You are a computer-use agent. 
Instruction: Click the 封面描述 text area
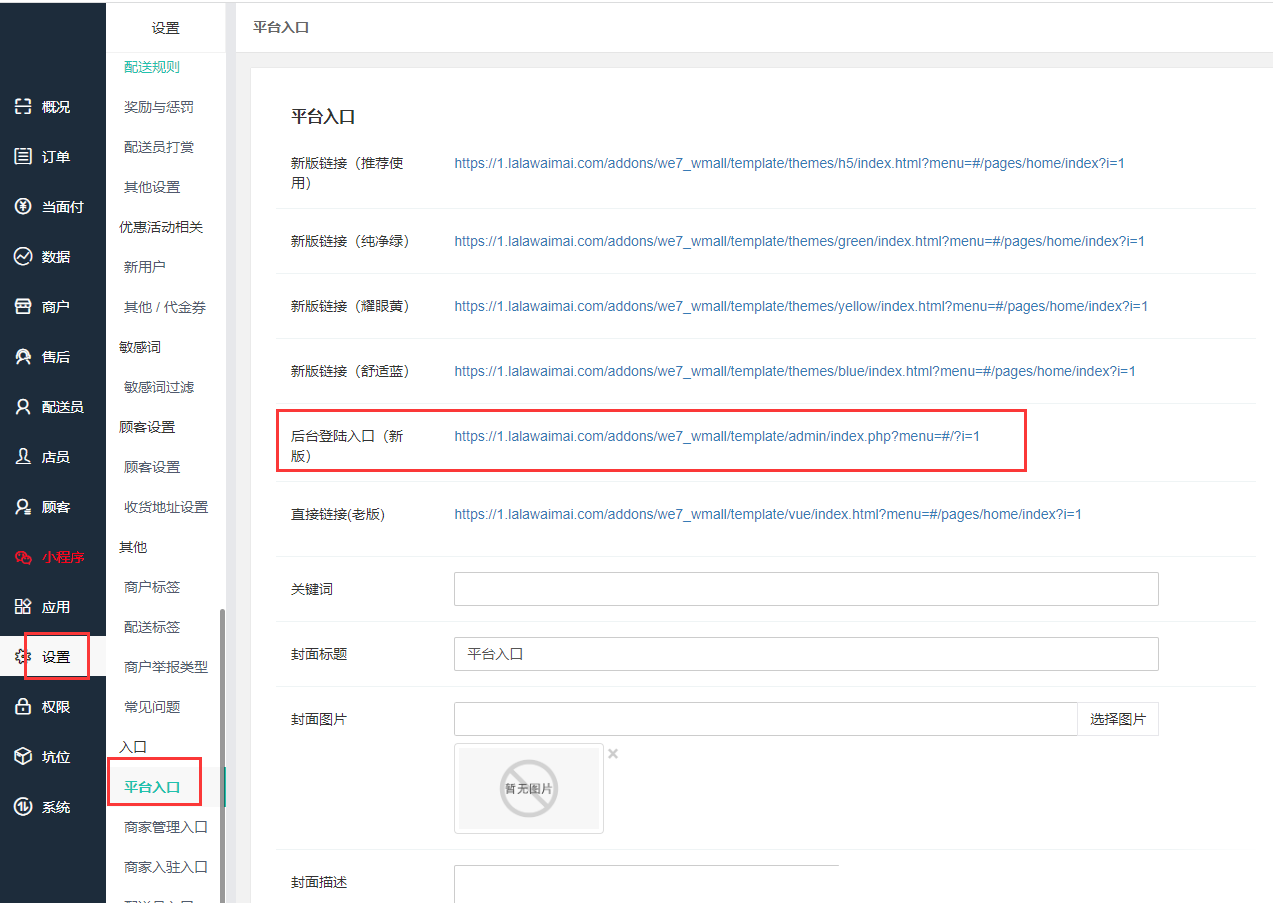tap(646, 884)
